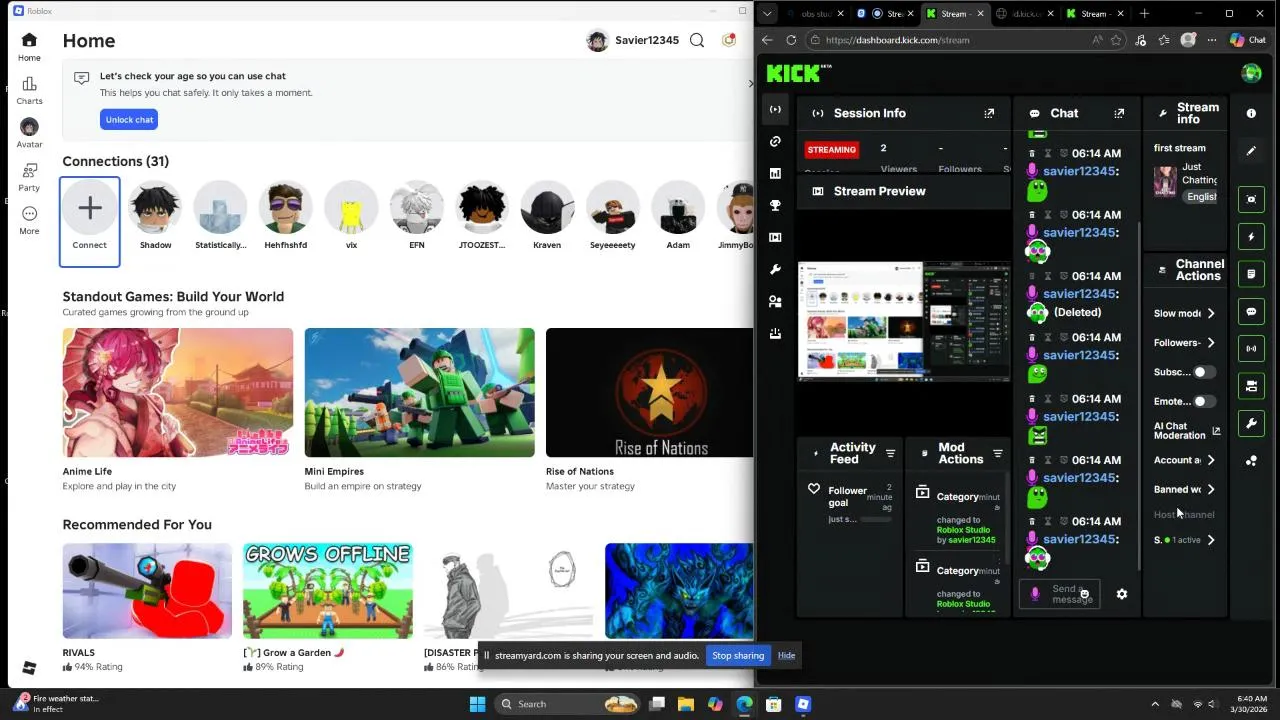Open Kick sidebar analytics chart icon
This screenshot has height=720, width=1280.
[x=775, y=173]
